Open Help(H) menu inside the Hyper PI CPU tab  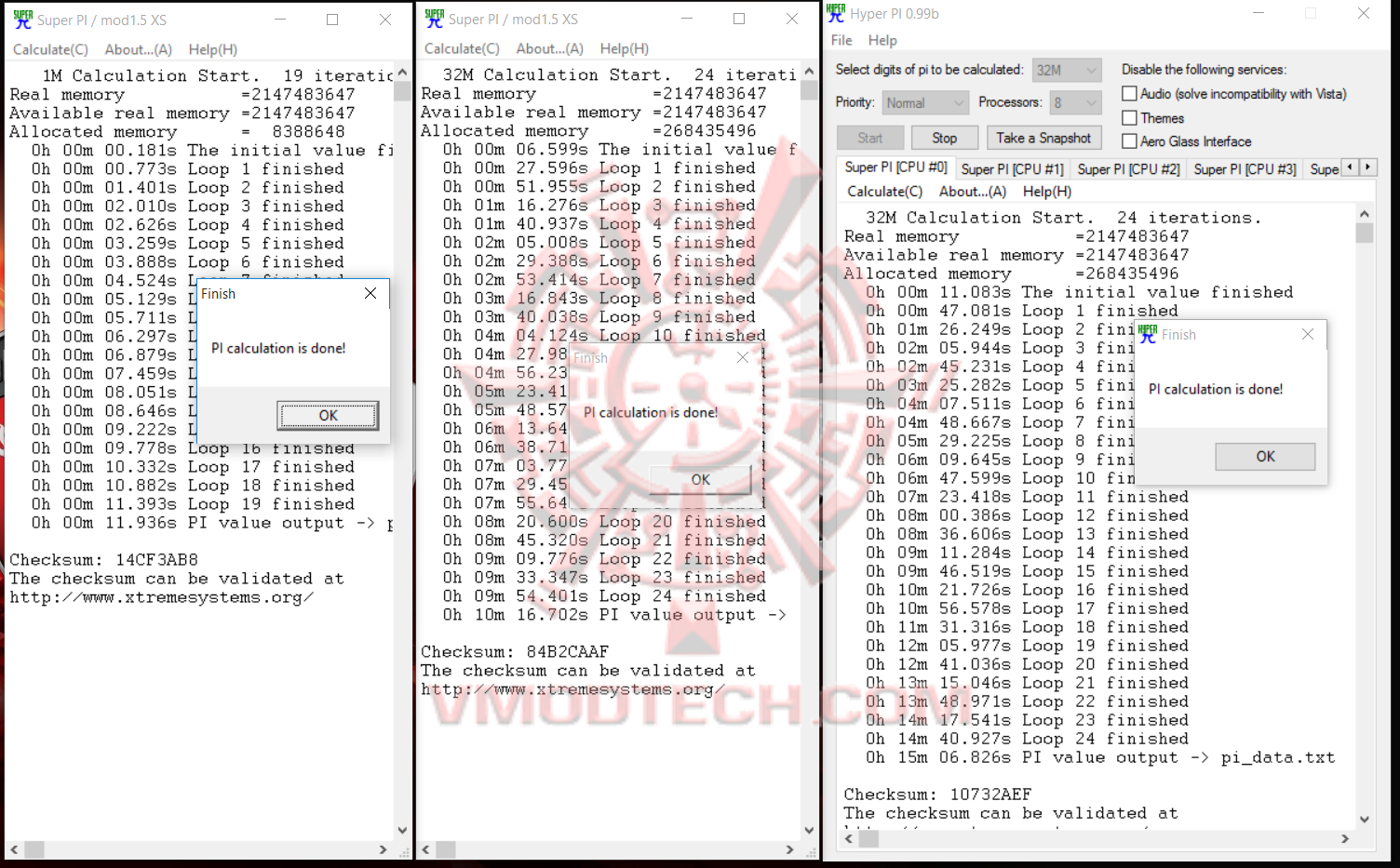click(1047, 191)
